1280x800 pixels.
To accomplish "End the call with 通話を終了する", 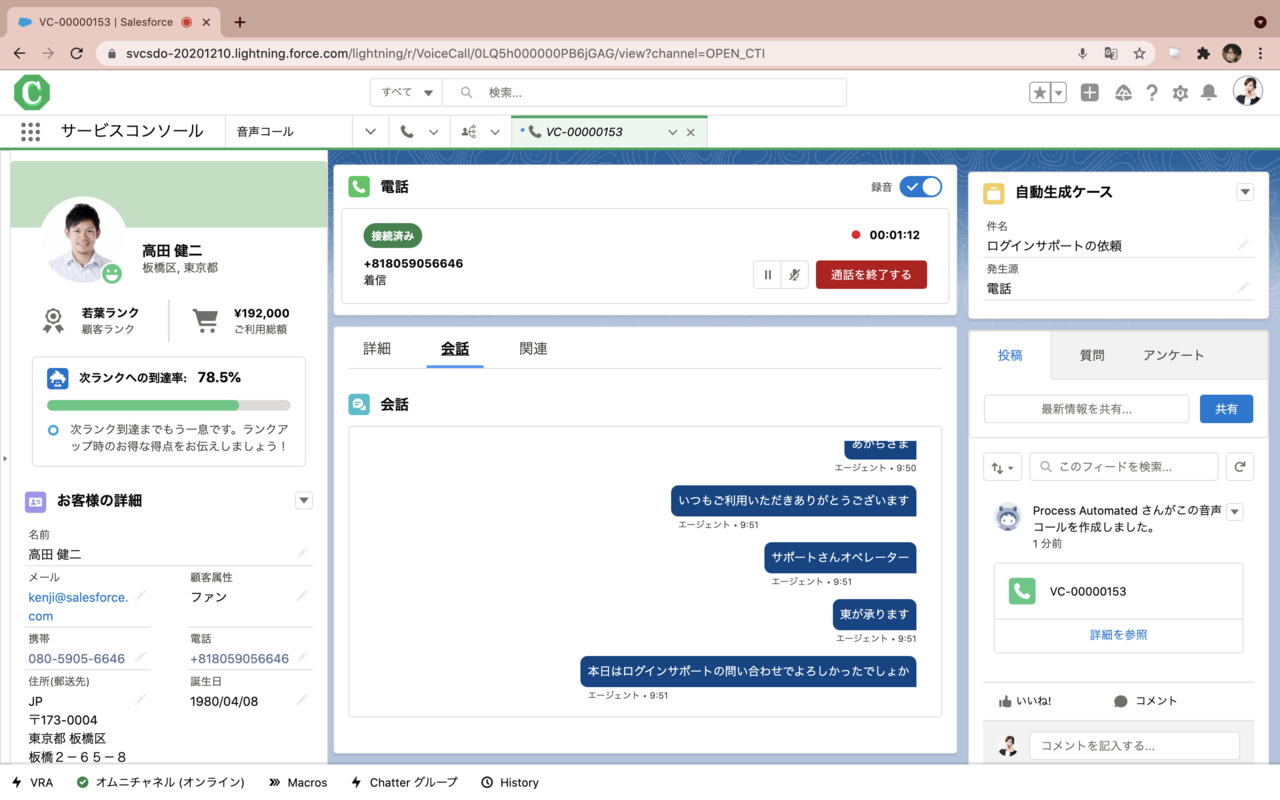I will pos(871,275).
